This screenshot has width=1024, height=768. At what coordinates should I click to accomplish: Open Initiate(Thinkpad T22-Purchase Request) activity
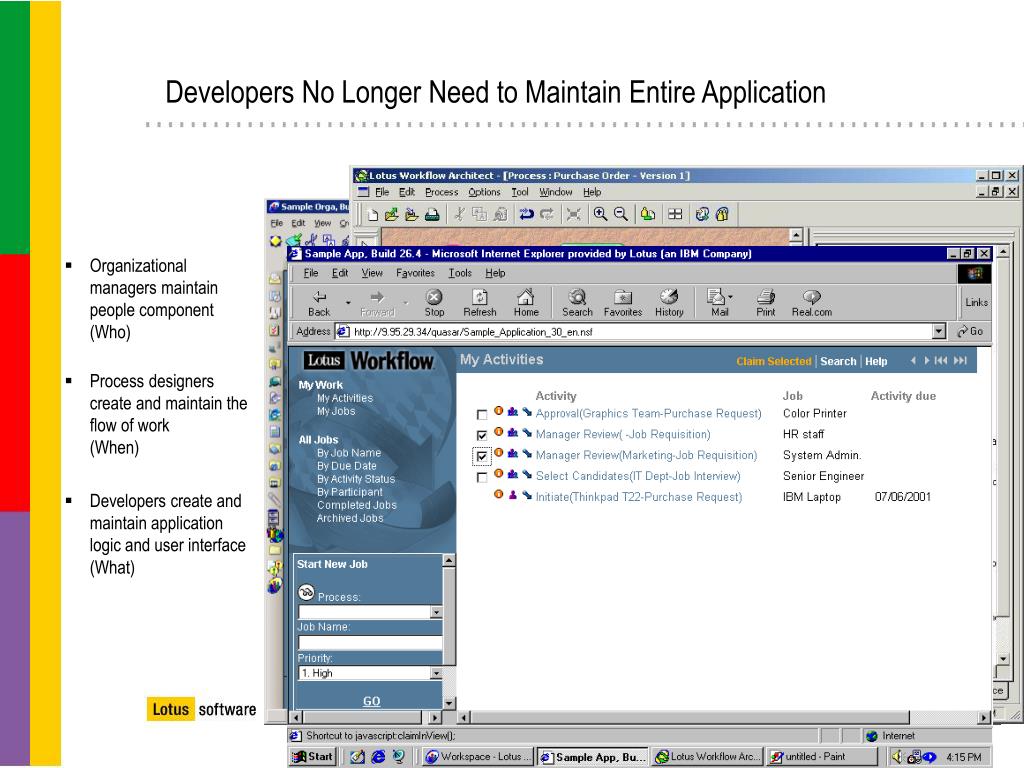coord(639,497)
